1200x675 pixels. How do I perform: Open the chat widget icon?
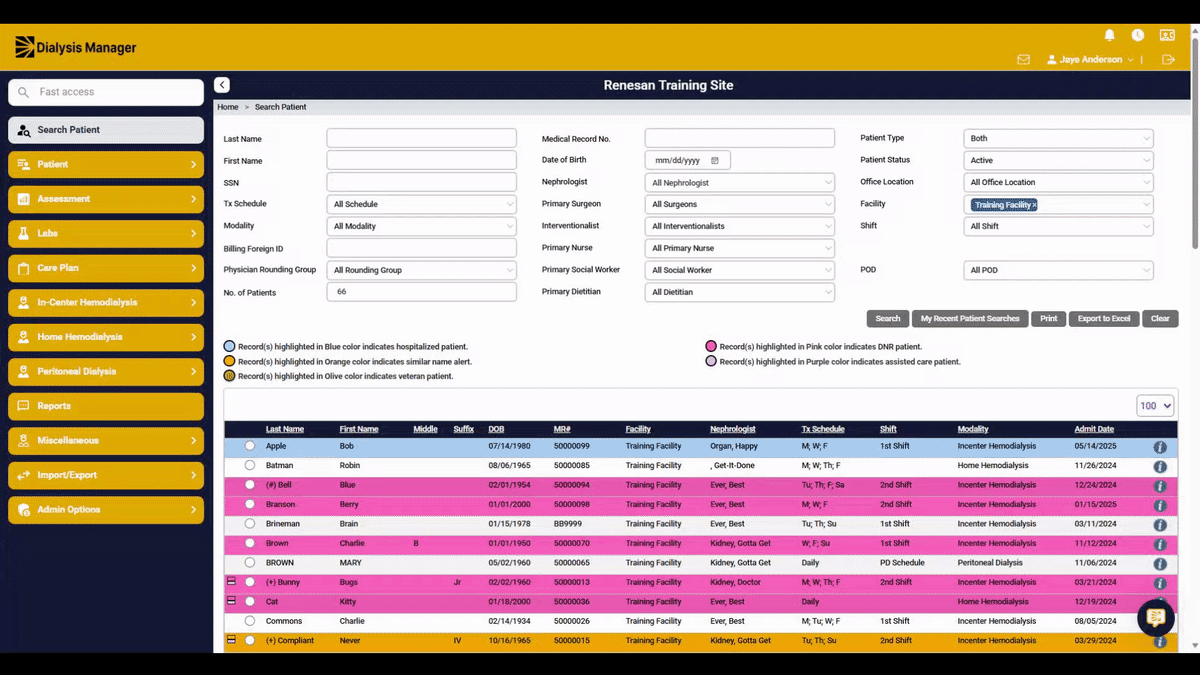[x=1156, y=617]
